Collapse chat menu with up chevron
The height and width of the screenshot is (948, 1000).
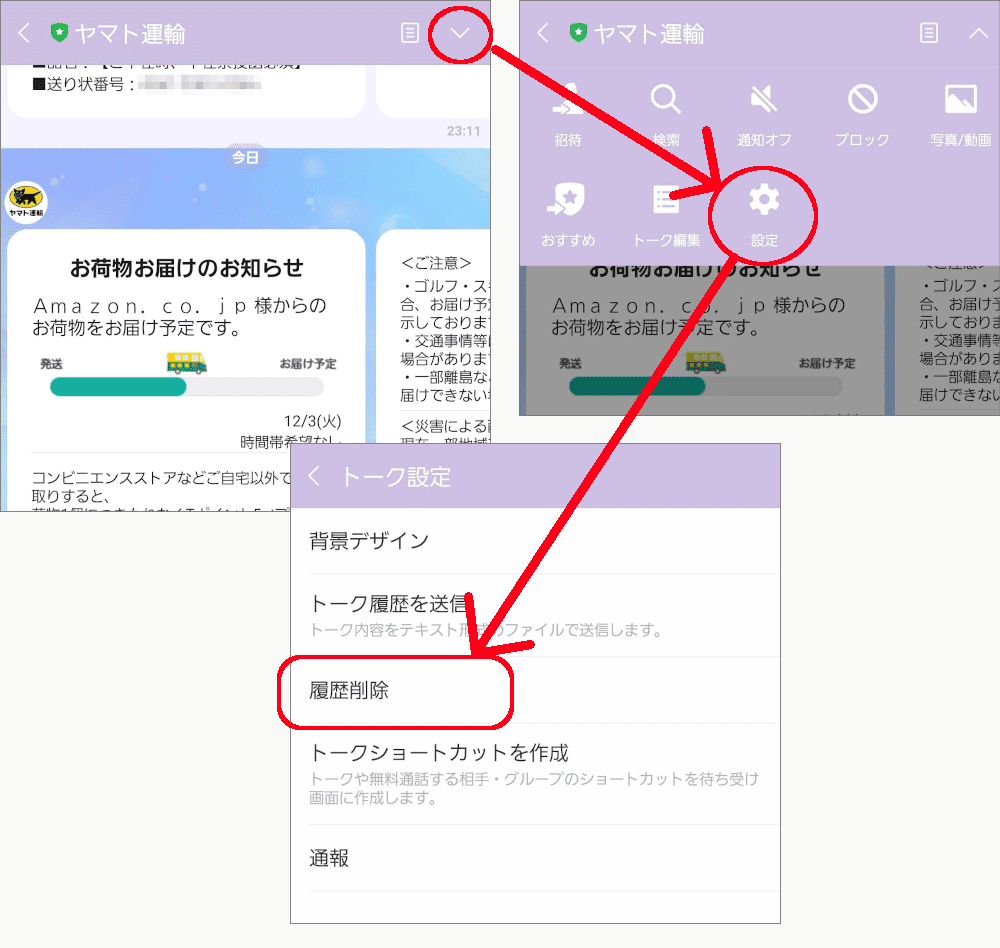point(979,34)
